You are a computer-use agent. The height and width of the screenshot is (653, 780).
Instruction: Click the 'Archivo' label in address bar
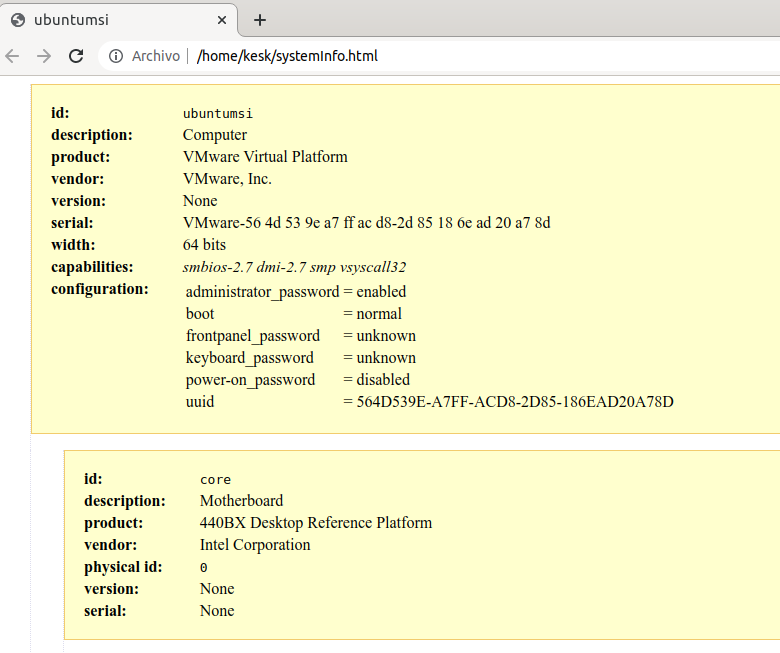156,56
